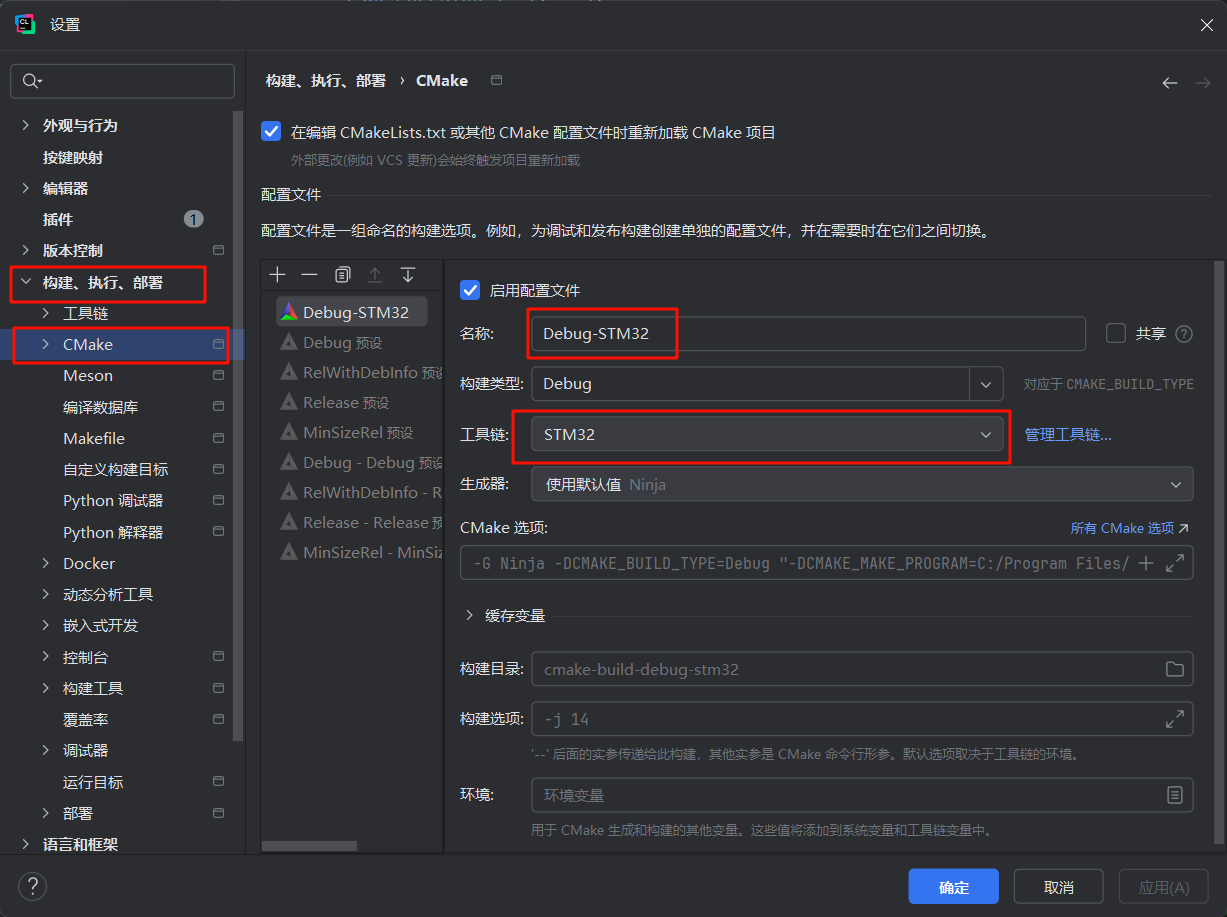1227x917 pixels.
Task: Expand the Docker tree node
Action: [46, 564]
